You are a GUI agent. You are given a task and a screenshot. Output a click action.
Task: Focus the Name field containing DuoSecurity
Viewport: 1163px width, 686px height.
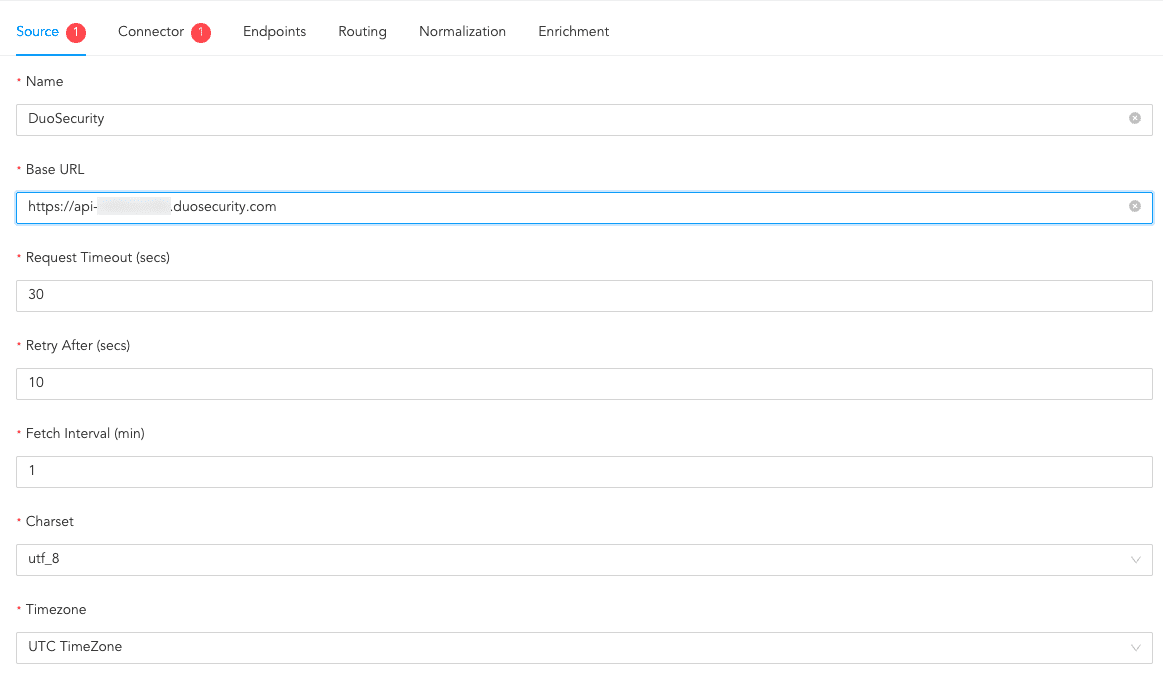(570, 119)
